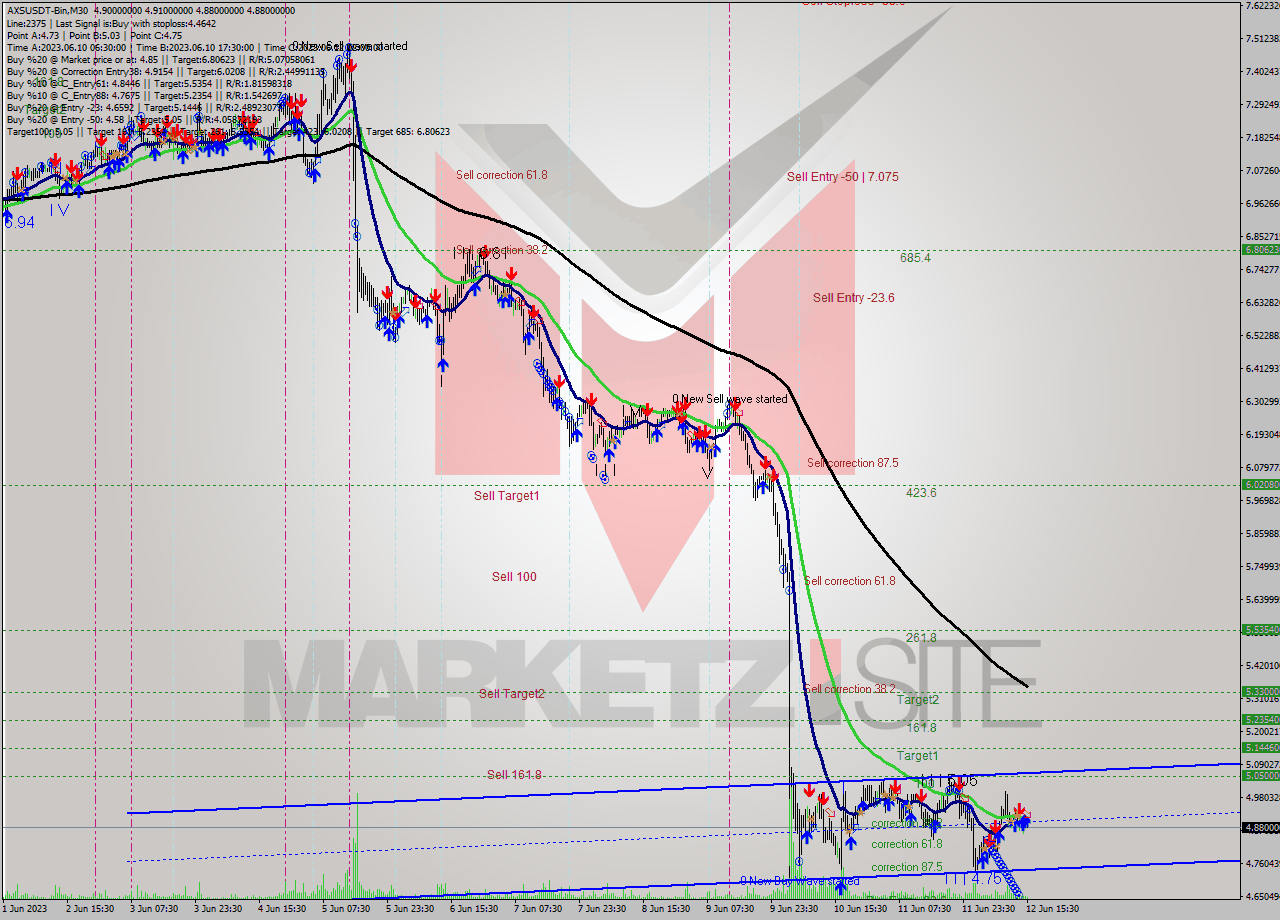Screen dimensions: 1280x920
Task: Click the green 'Target1' label
Action: pyautogui.click(x=917, y=755)
